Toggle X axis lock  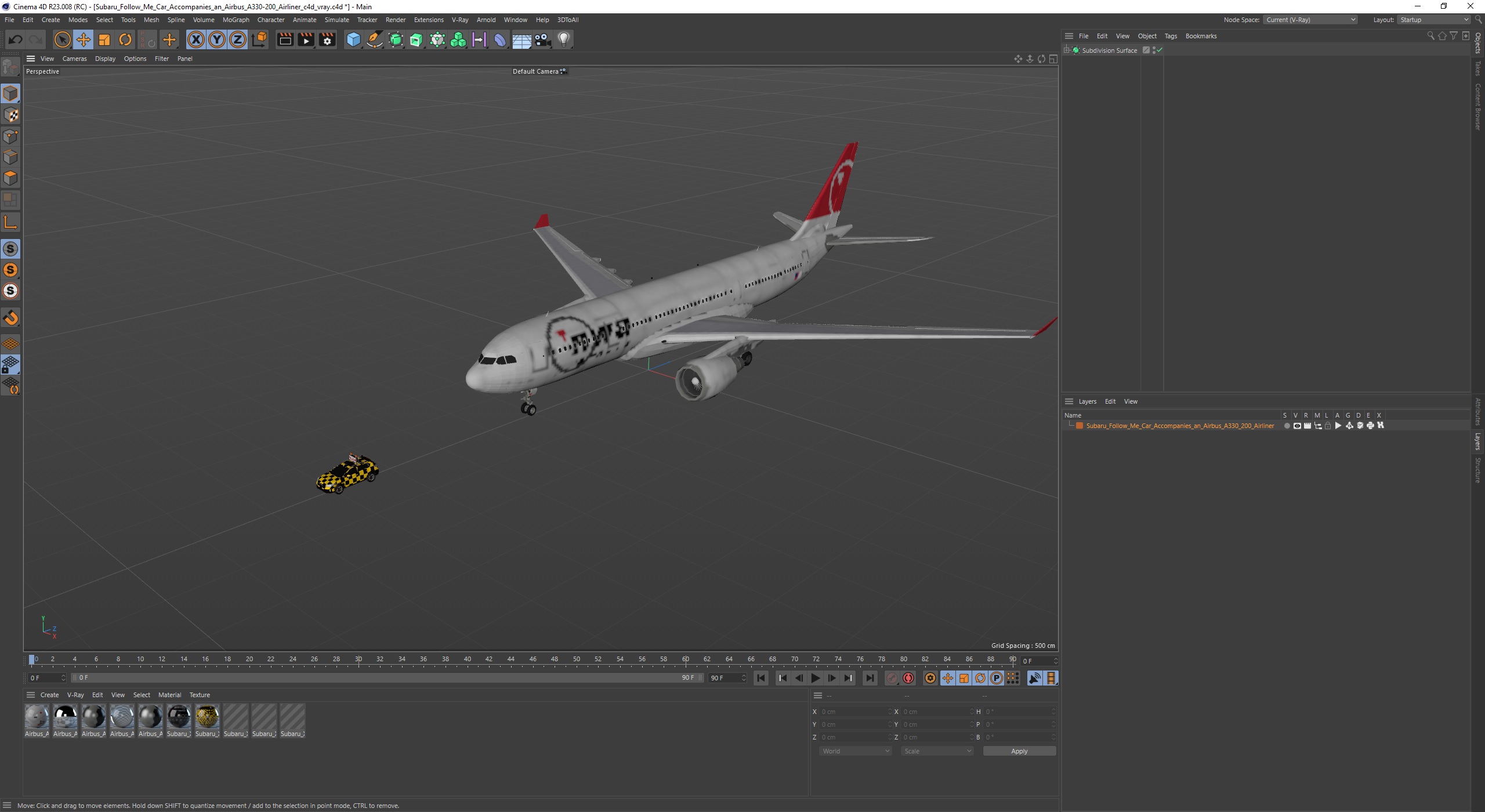196,39
